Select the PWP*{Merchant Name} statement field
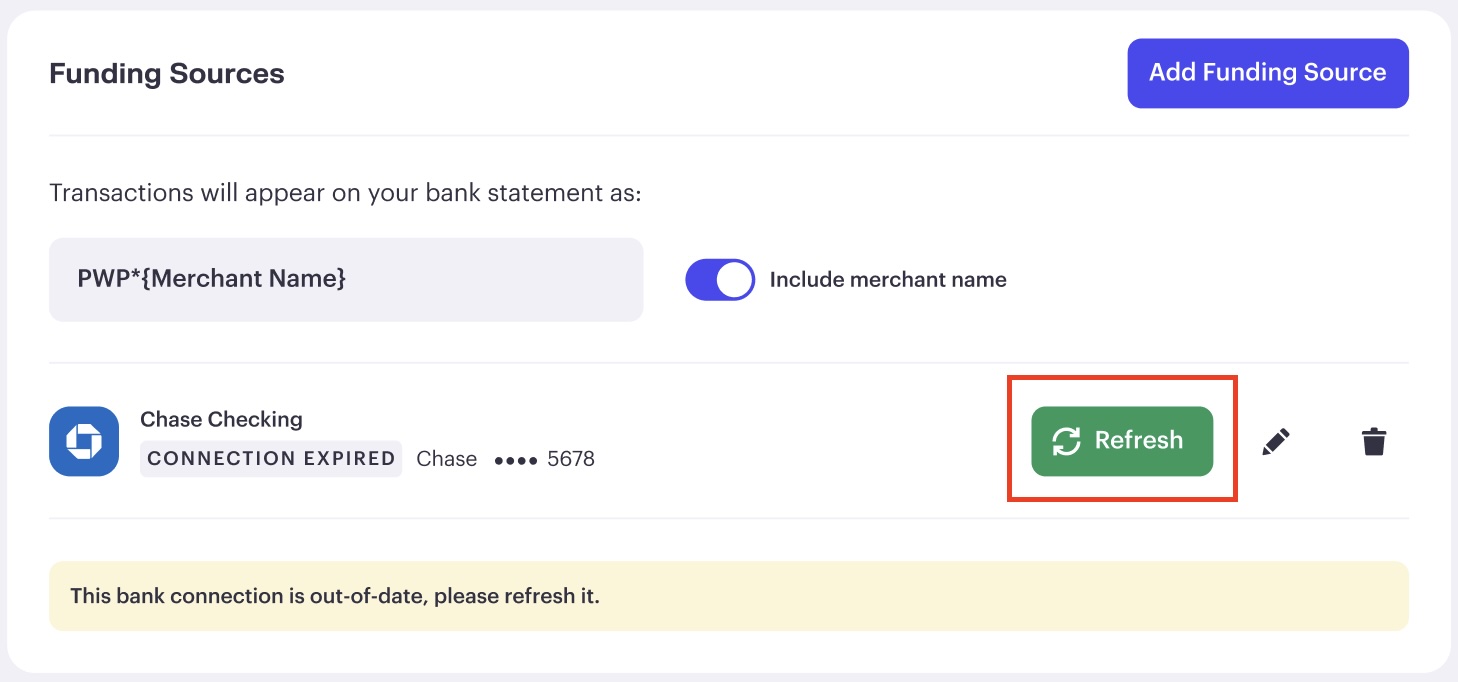The height and width of the screenshot is (682, 1458). coord(346,279)
